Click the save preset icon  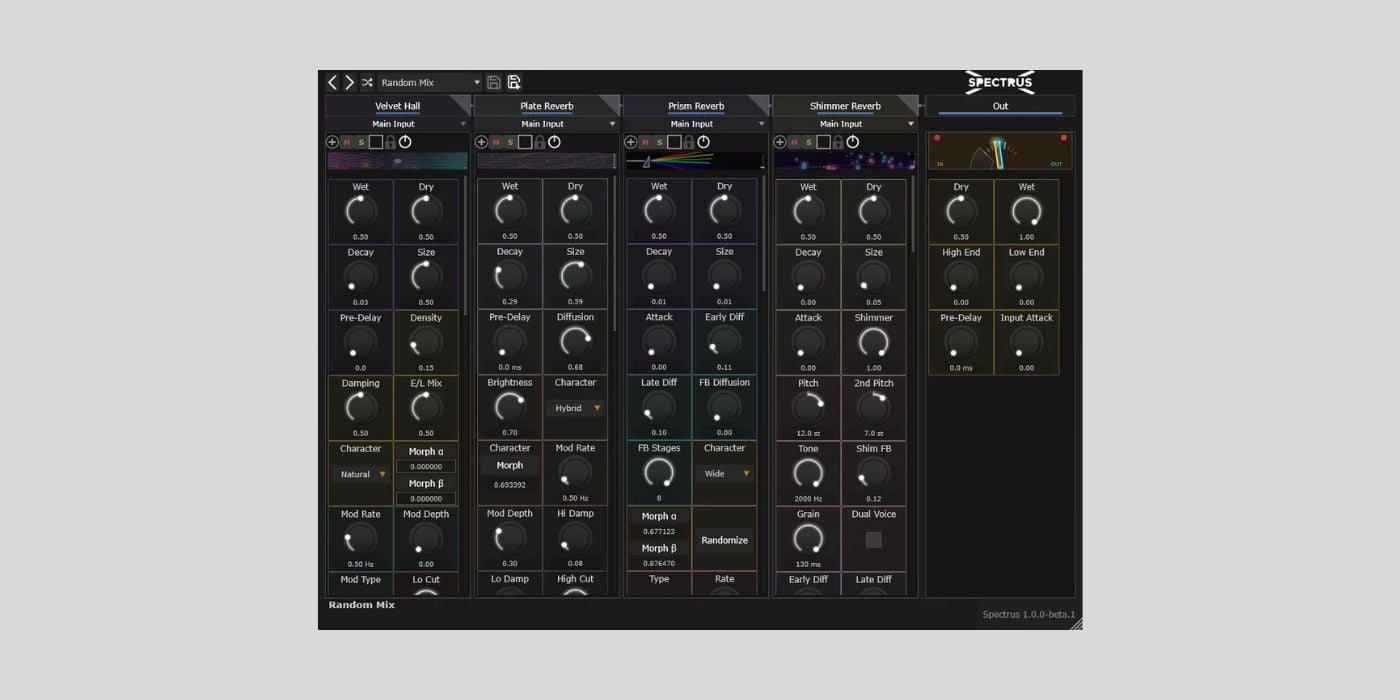[494, 82]
